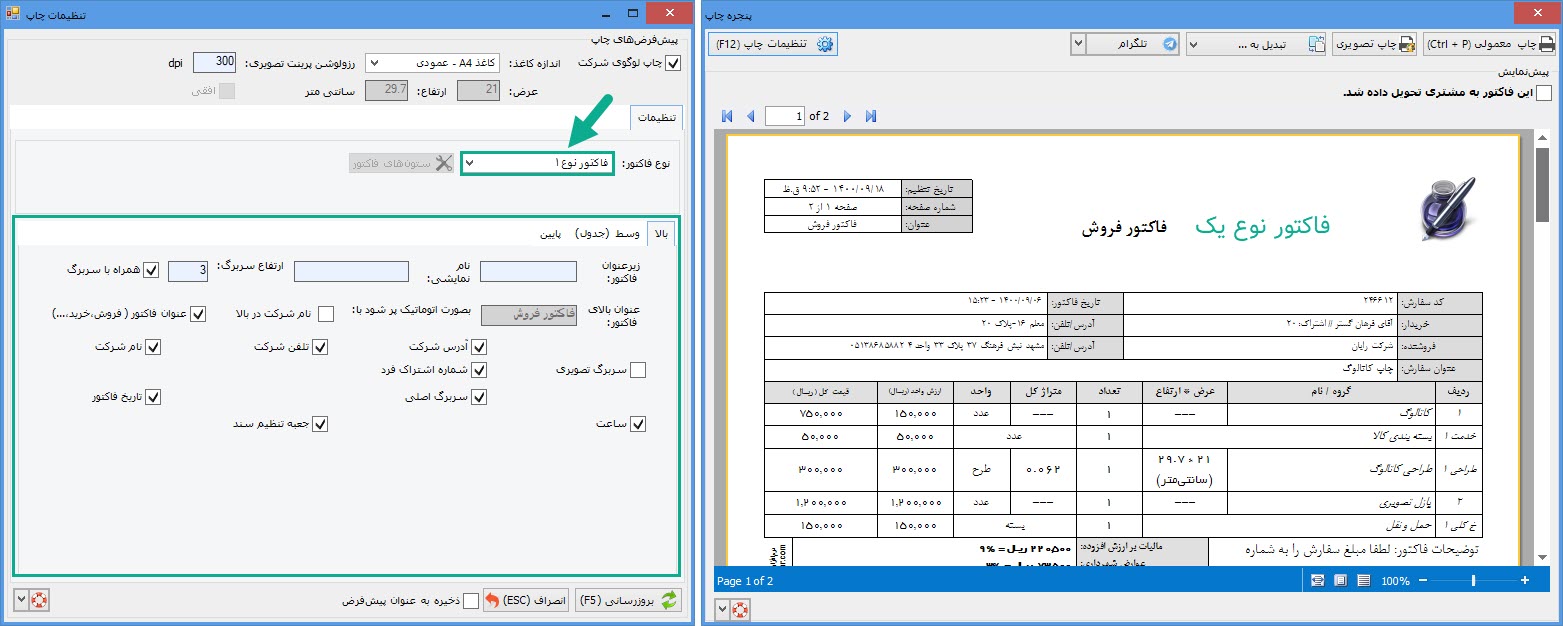Click the zoom in plus icon

click(x=1524, y=580)
